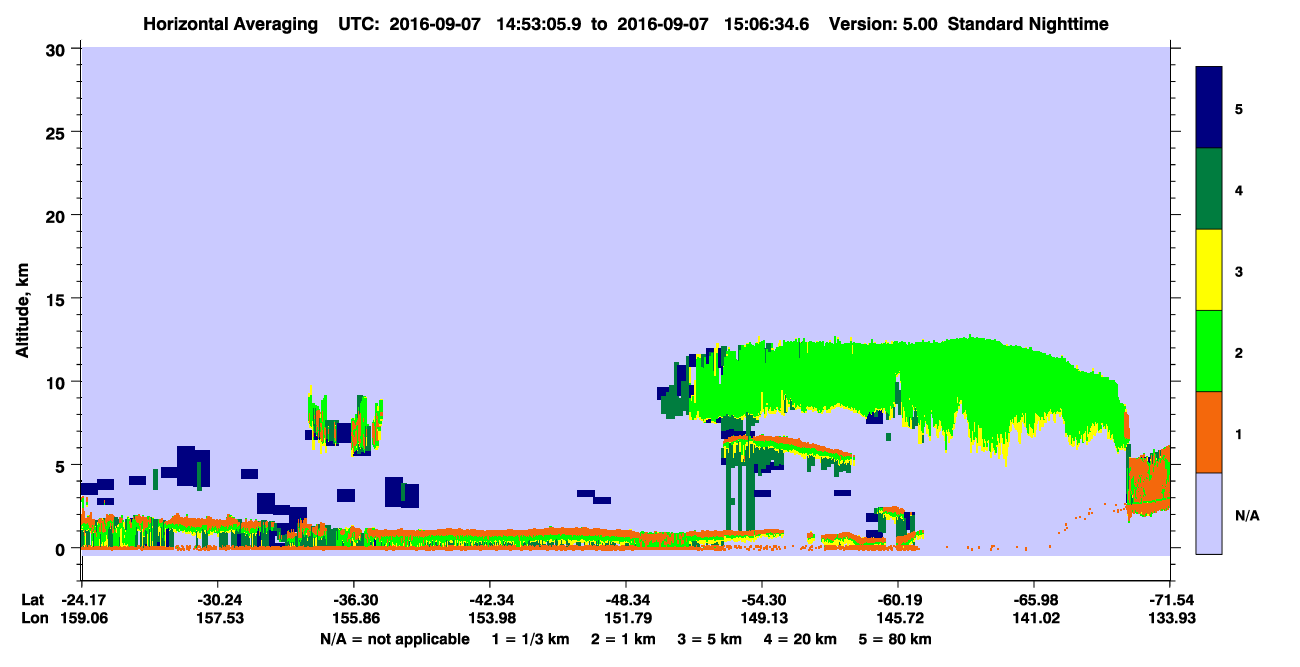Click the altitude tick label 30
Viewport: 1300px width, 667px height.
(x=58, y=49)
